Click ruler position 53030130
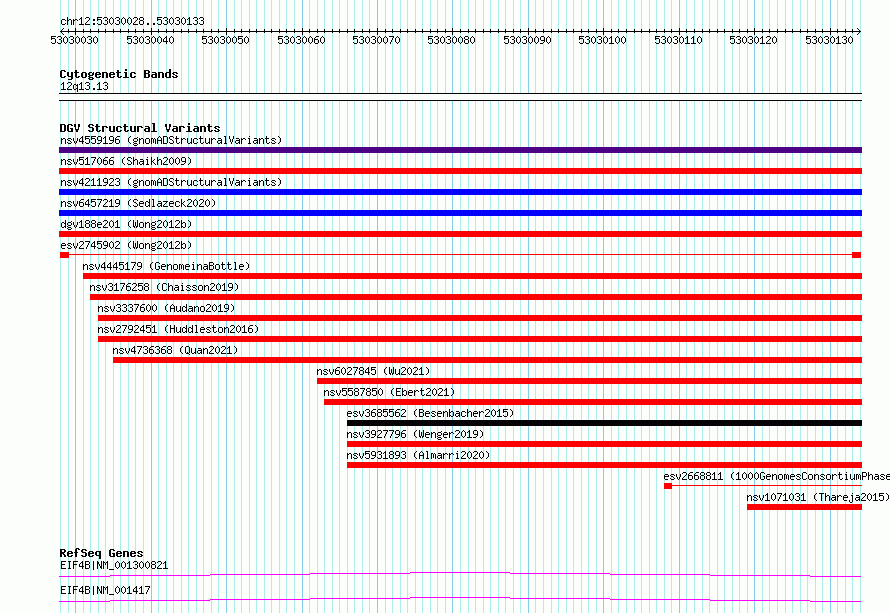 coord(829,40)
